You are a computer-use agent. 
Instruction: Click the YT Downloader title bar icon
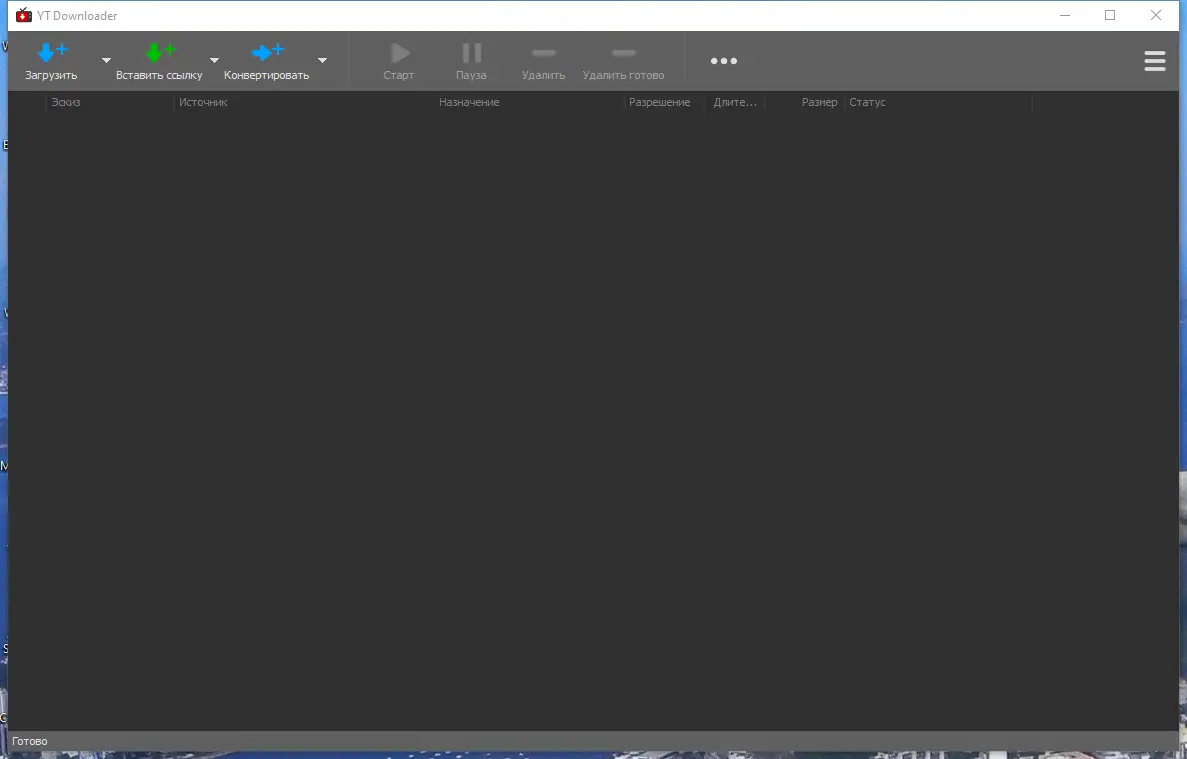[x=24, y=15]
